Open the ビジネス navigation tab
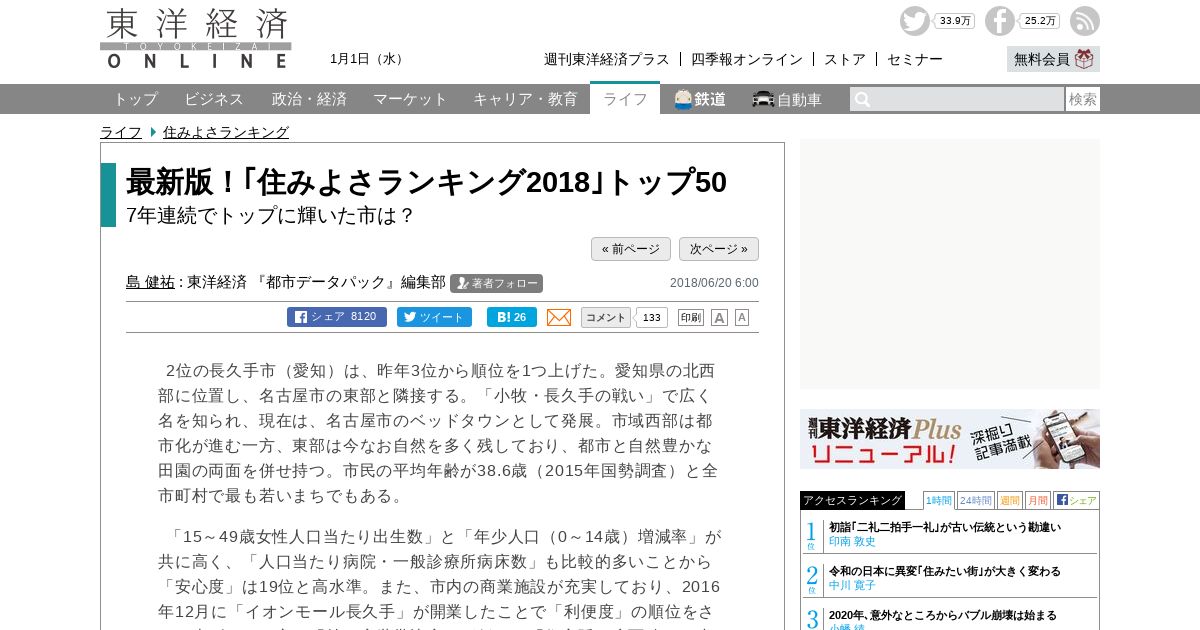The height and width of the screenshot is (630, 1200). coord(214,99)
